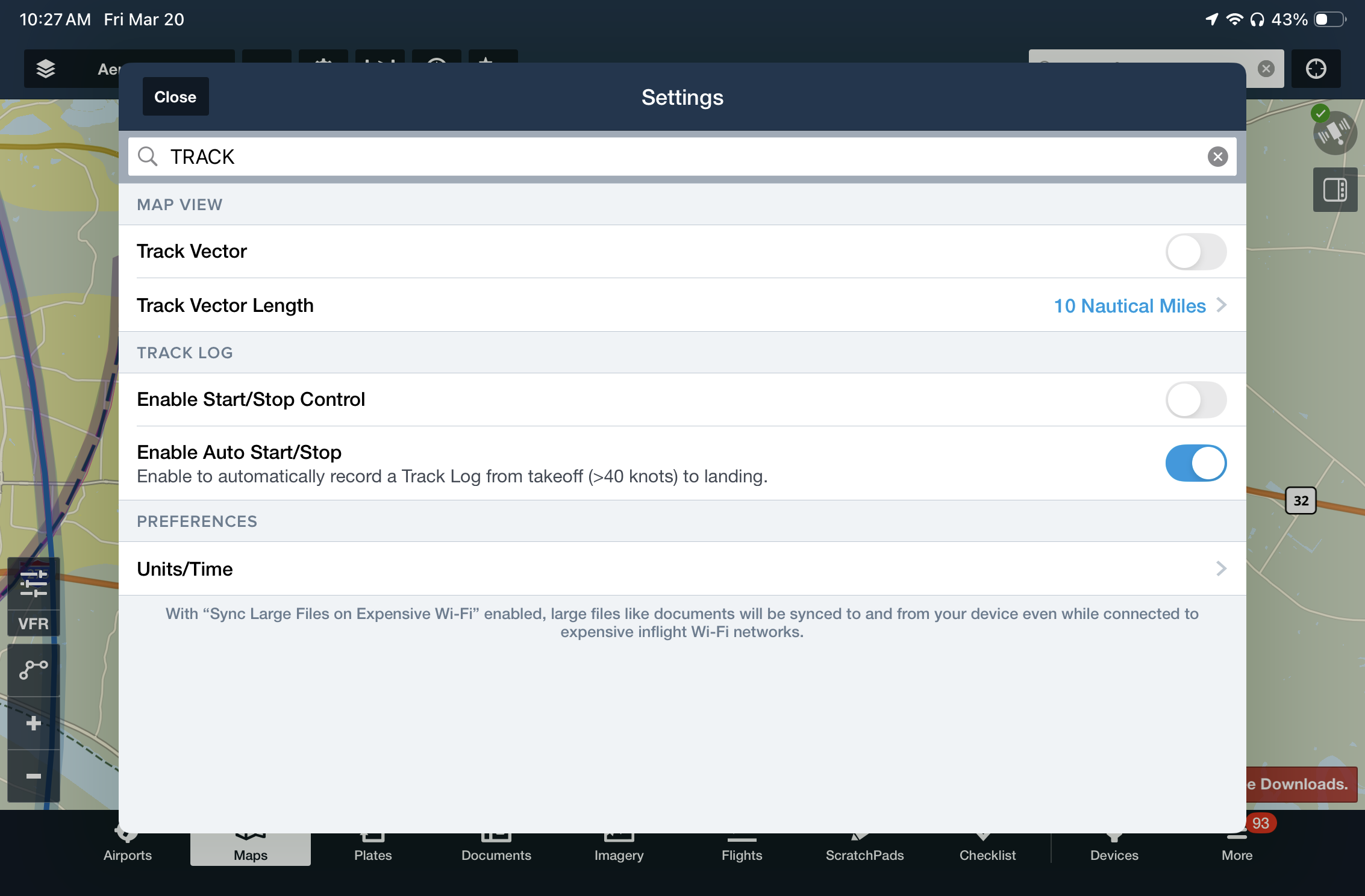
Task: Open the GPS satellite status icon
Action: pos(1334,133)
